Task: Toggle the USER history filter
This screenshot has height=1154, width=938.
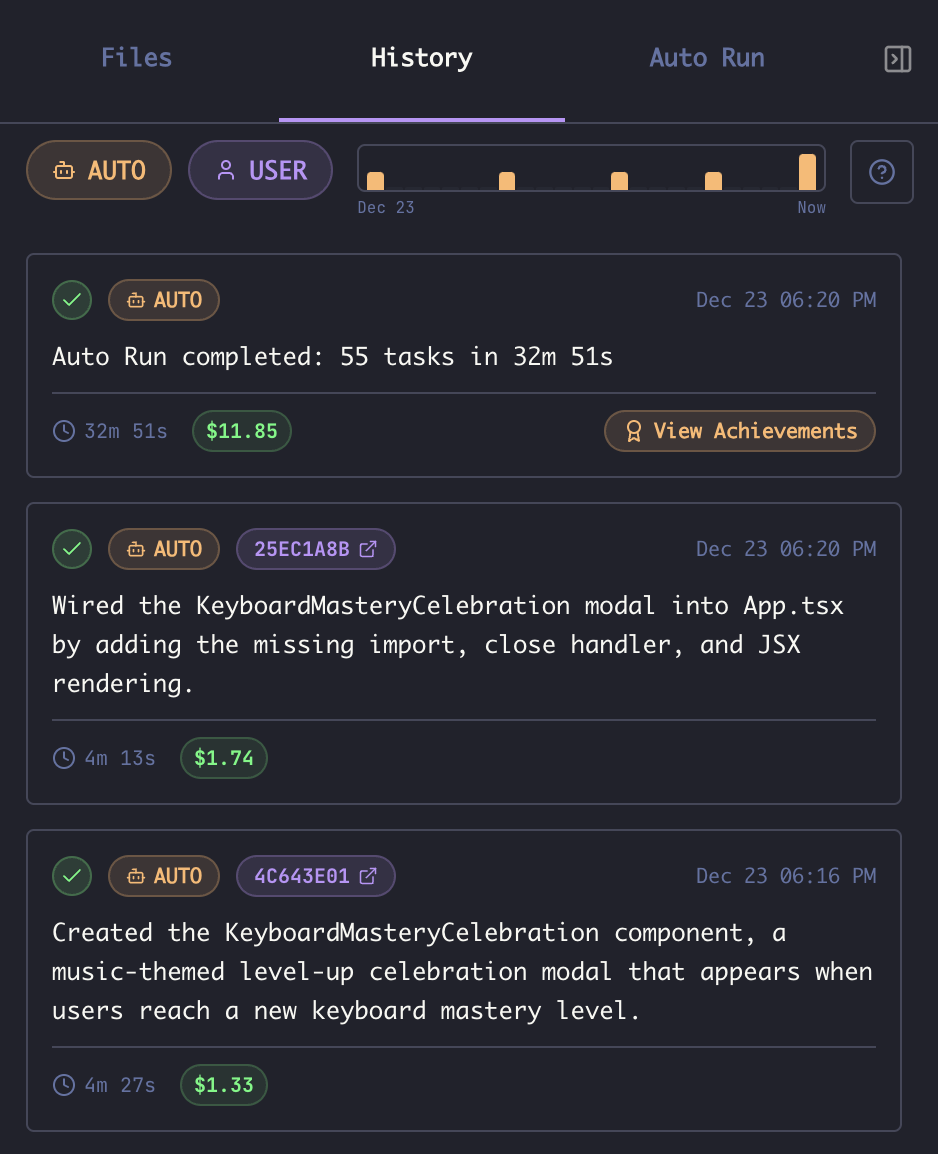Action: point(261,170)
